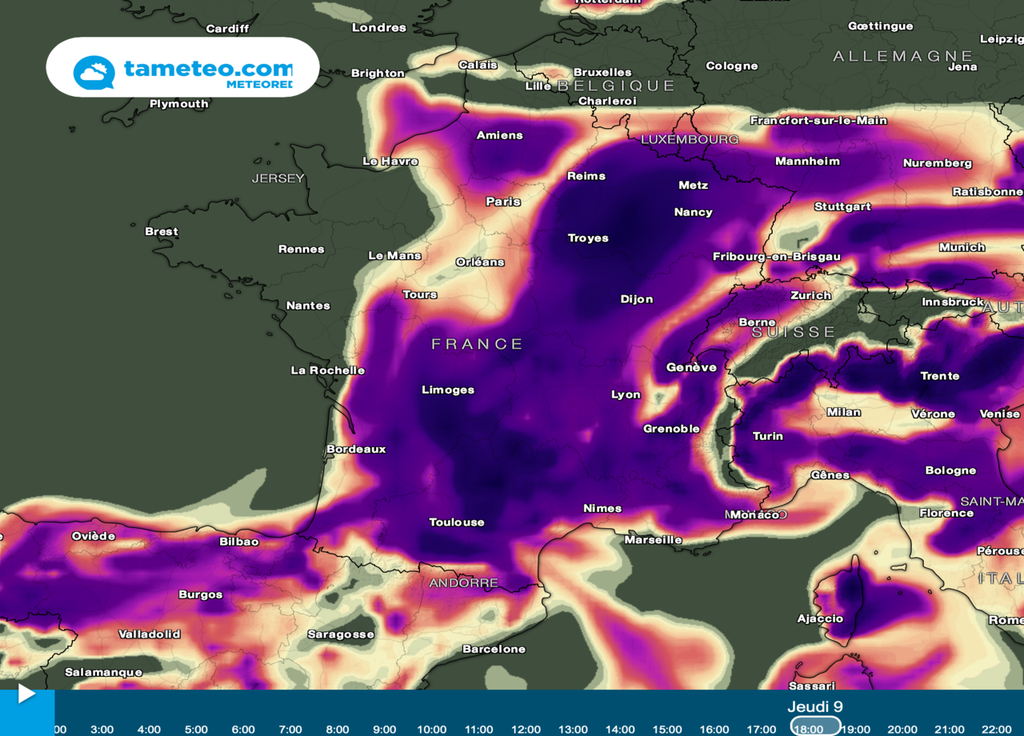Image resolution: width=1024 pixels, height=736 pixels.
Task: Click the Lyon city label
Action: 626,394
